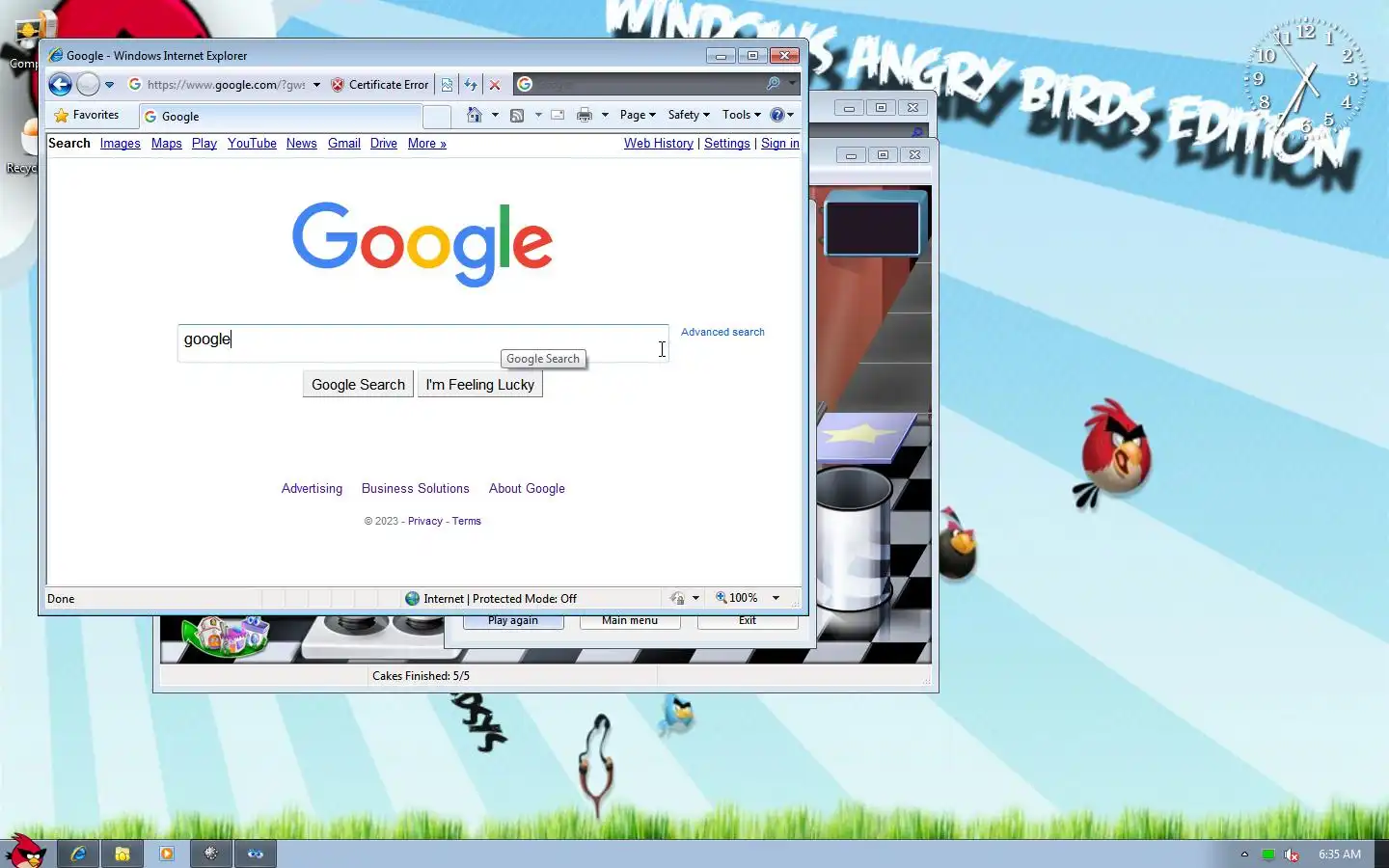Select the Google browser tab
Image resolution: width=1389 pixels, height=868 pixels.
point(280,116)
